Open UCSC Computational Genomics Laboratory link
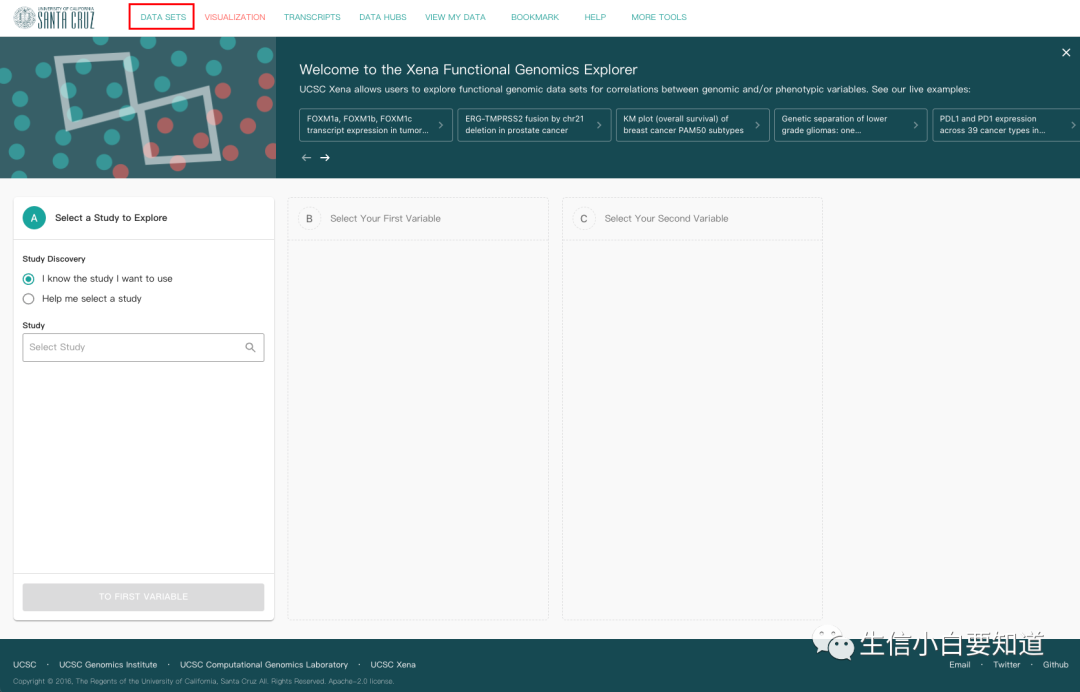 264,664
